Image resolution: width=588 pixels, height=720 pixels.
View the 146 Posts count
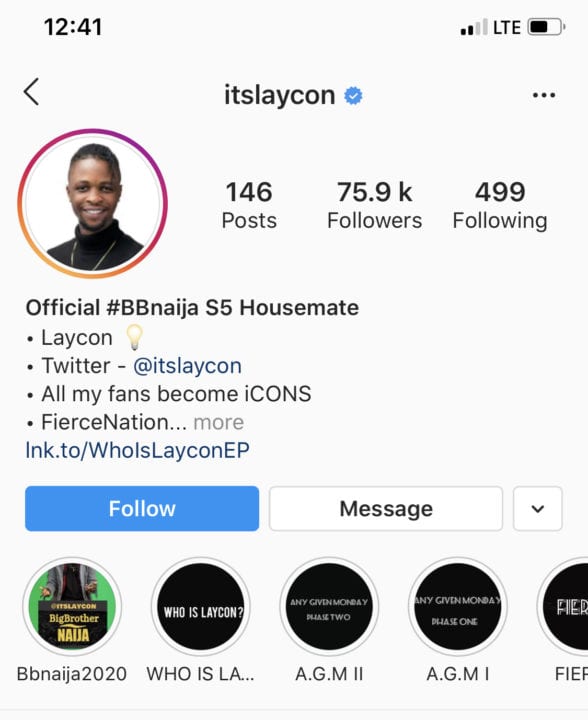pyautogui.click(x=249, y=205)
